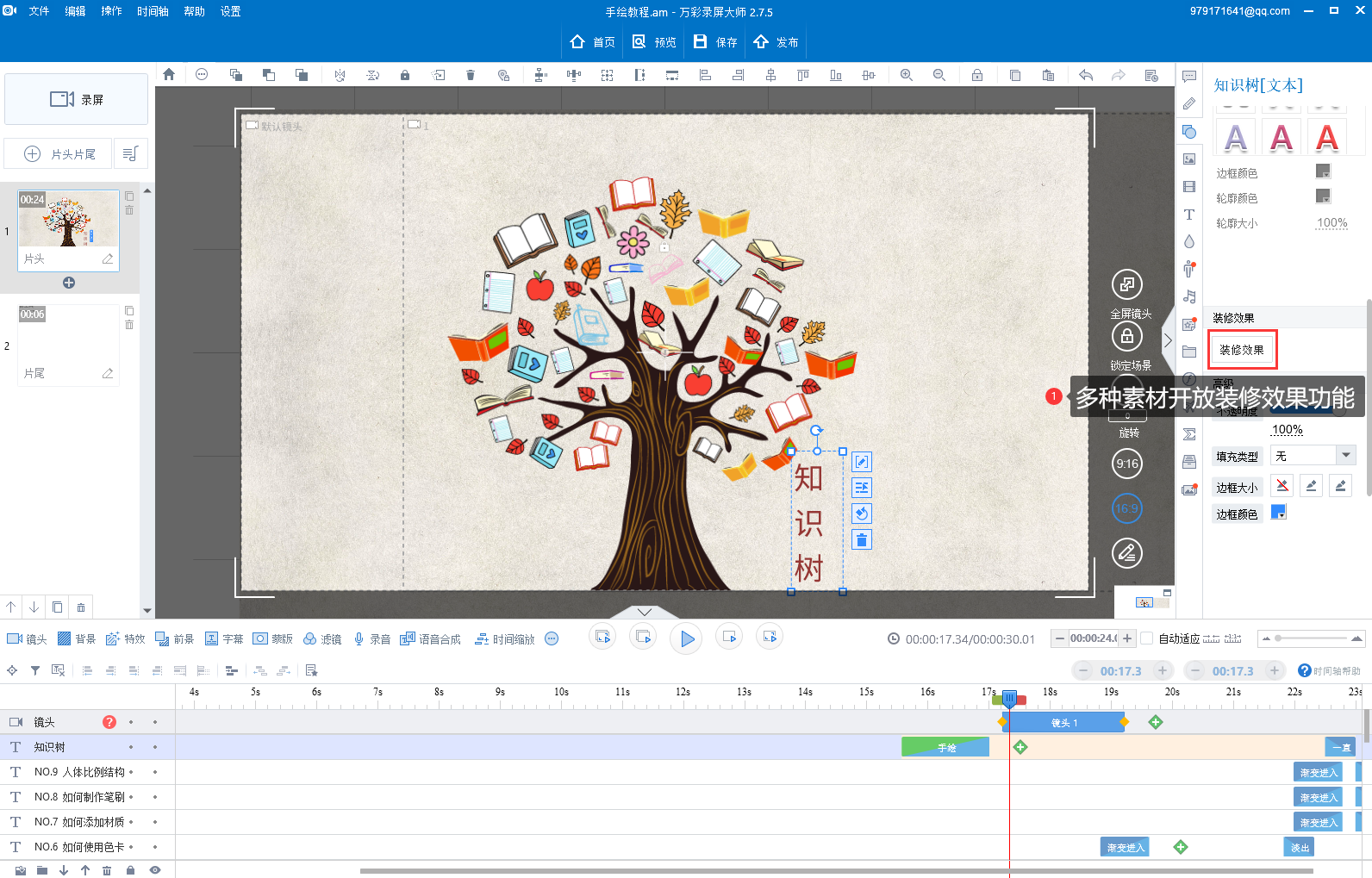This screenshot has height=878, width=1372.
Task: Open the 编辑 menu
Action: (x=75, y=11)
